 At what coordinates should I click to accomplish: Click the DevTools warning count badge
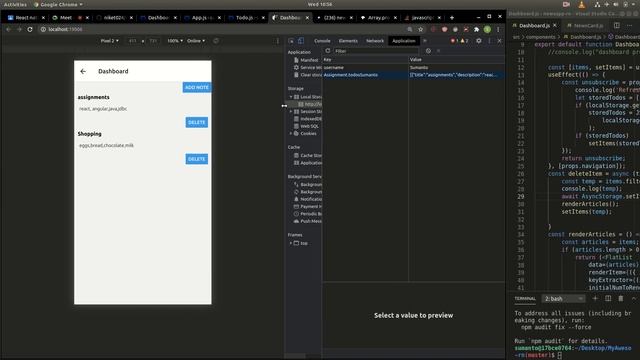point(464,41)
